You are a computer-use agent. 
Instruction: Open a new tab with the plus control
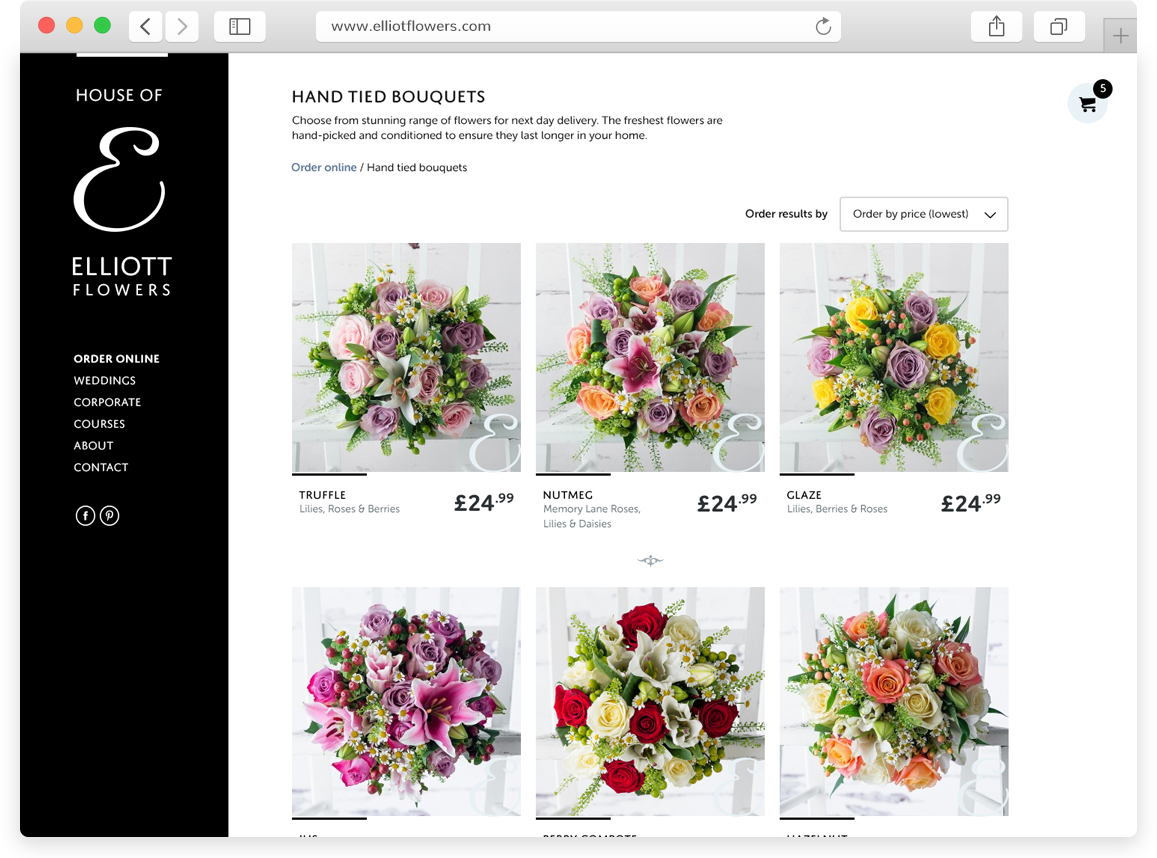click(x=1120, y=35)
